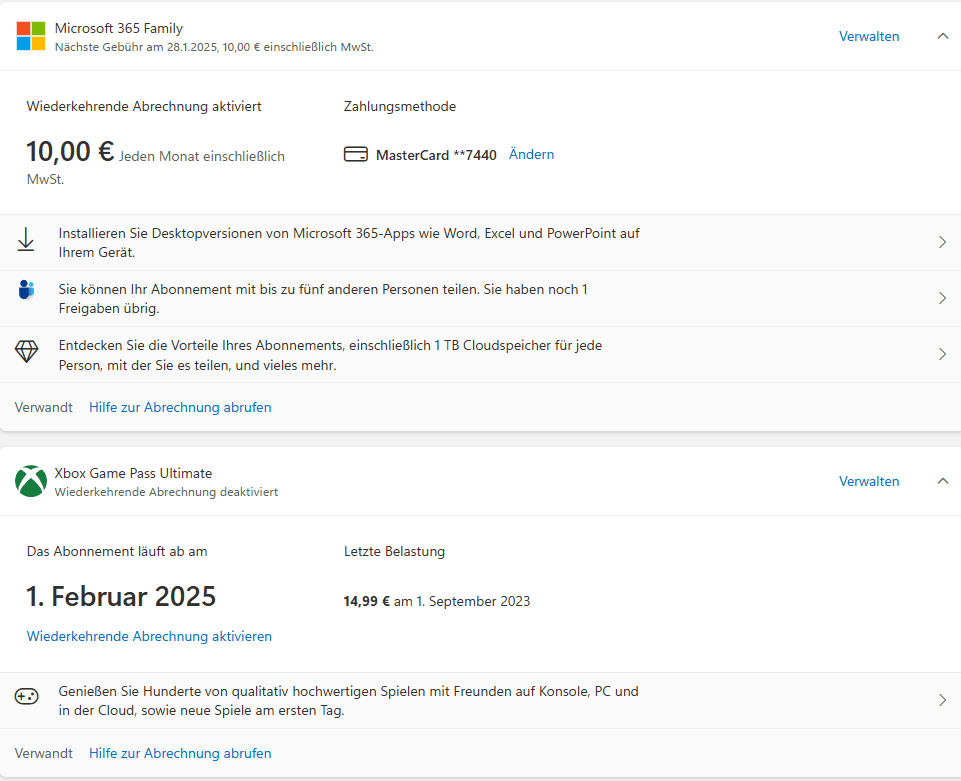Open Hilfe zur Abrechnung under Microsoft 365
This screenshot has width=961, height=781.
pyautogui.click(x=180, y=407)
